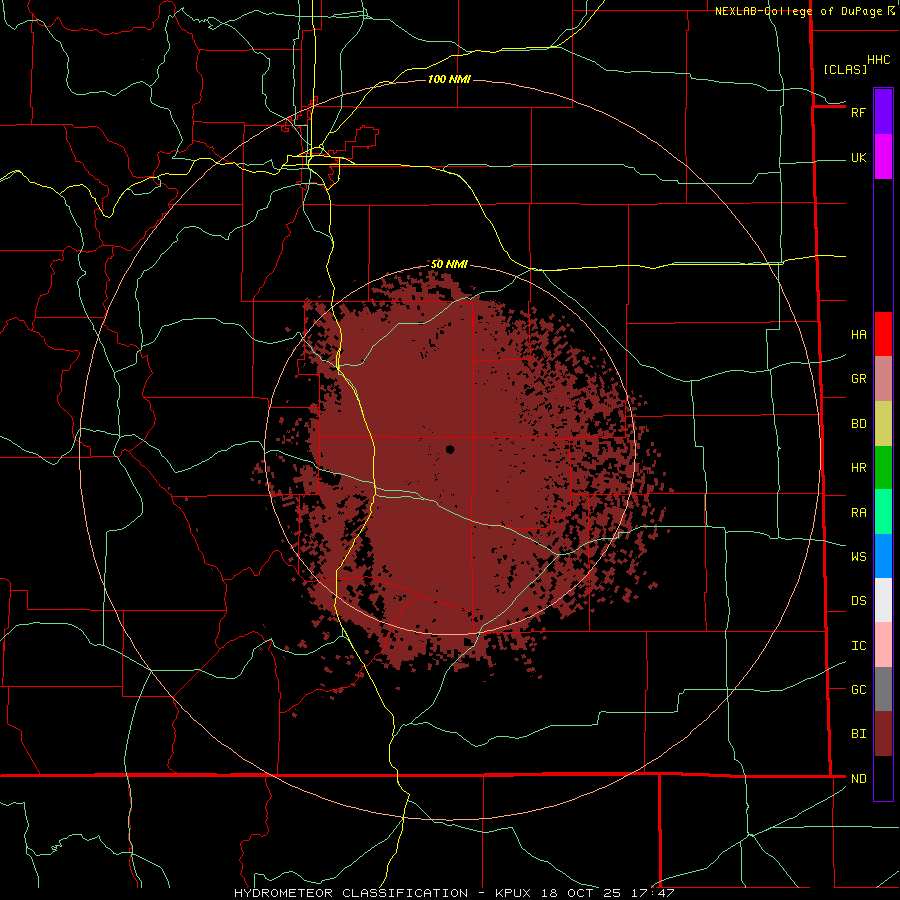
Task: Click the Hydrometeor Classification KPUX title text
Action: click(x=453, y=893)
